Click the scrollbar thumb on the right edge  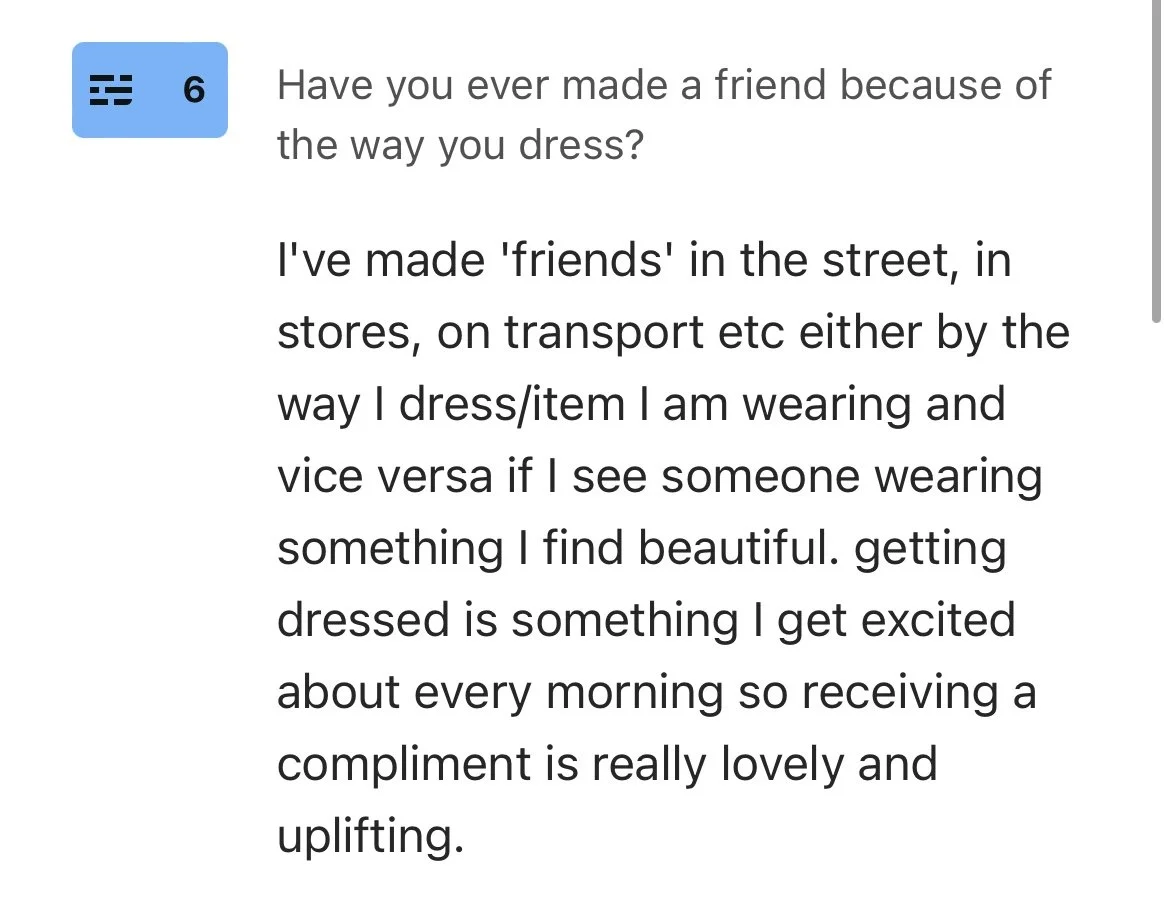[x=1157, y=160]
